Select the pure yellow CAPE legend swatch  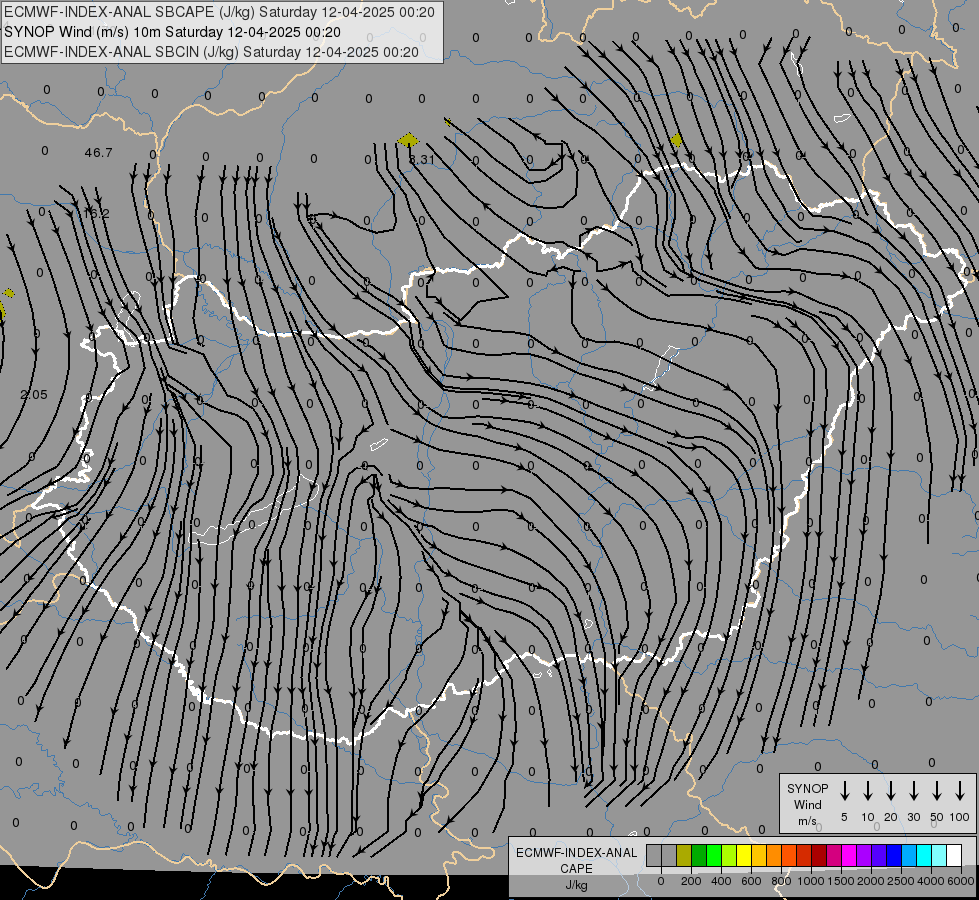(744, 855)
